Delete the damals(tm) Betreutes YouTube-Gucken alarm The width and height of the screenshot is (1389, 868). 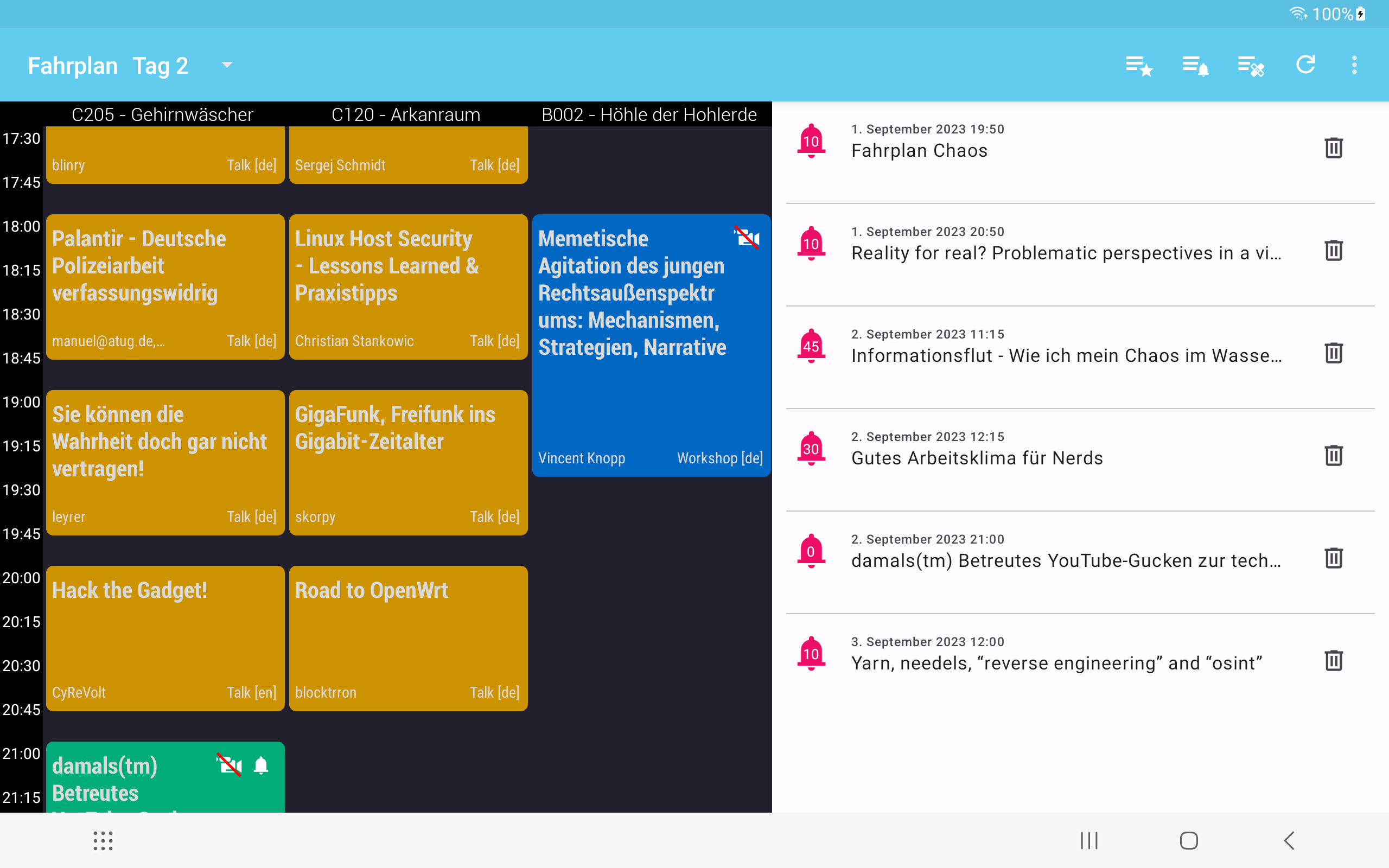1333,558
